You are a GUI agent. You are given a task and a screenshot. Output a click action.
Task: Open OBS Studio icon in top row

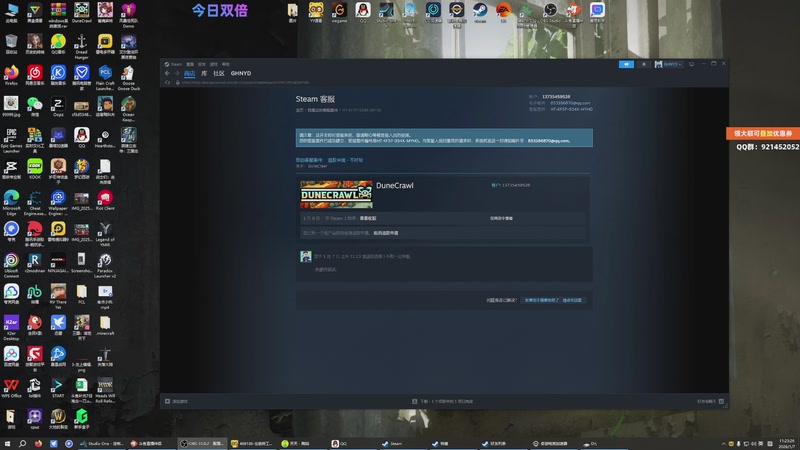pos(550,12)
